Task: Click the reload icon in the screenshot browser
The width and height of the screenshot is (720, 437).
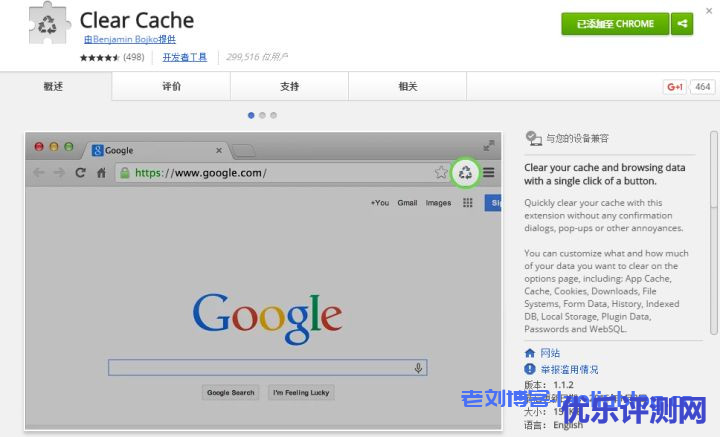Action: 80,173
